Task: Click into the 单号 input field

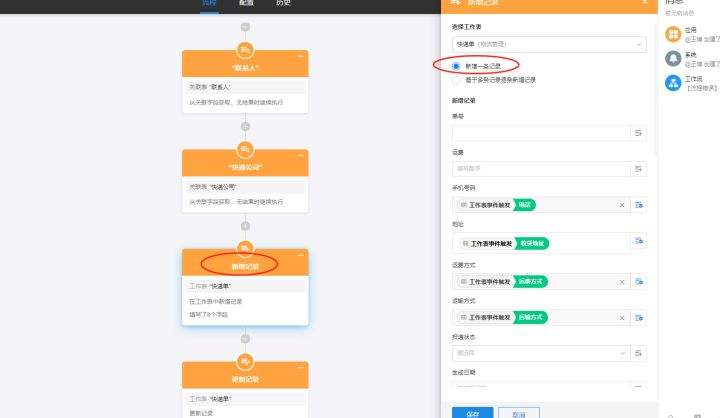Action: point(541,133)
